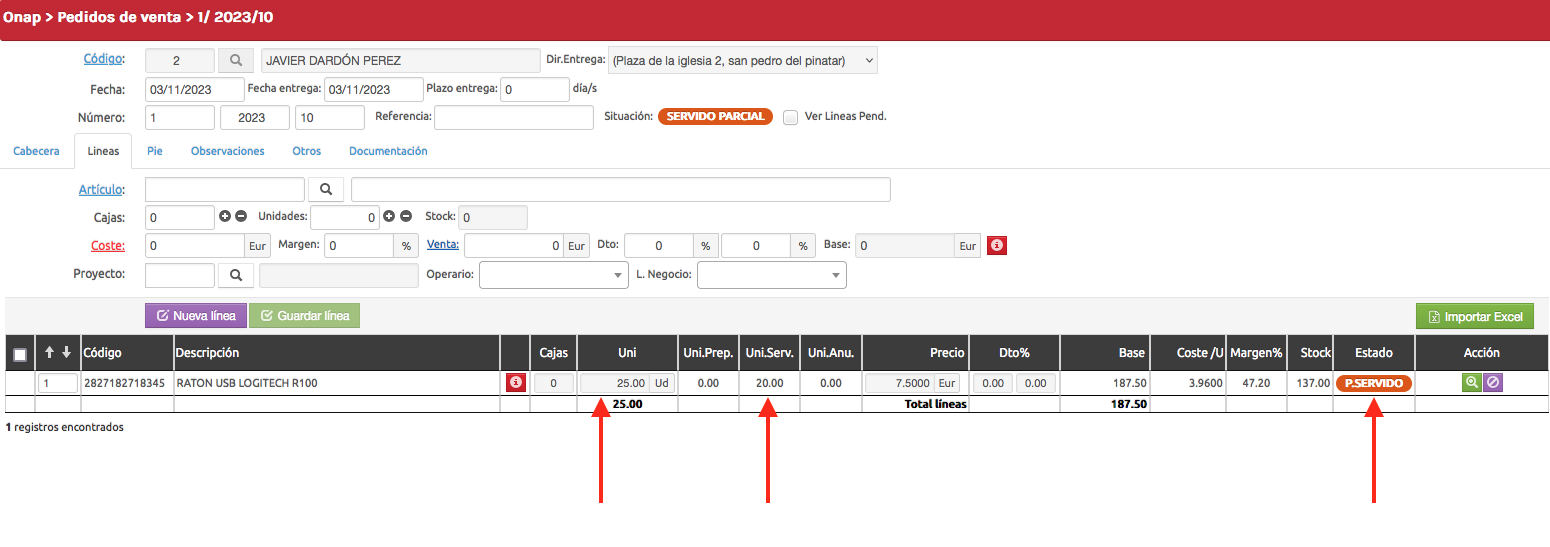Click the customer code search magnifier icon

236,61
